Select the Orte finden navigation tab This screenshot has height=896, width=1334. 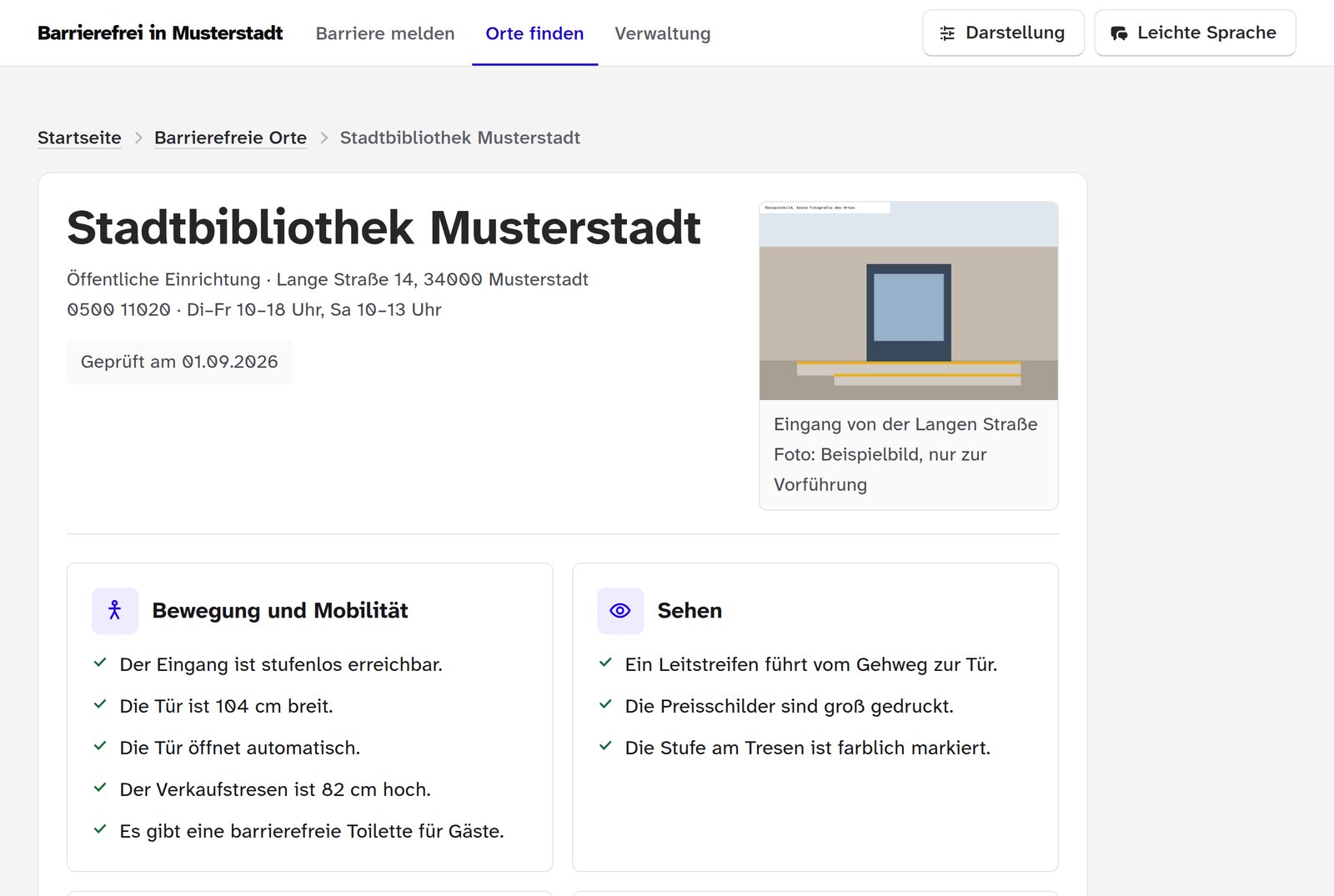coord(534,33)
